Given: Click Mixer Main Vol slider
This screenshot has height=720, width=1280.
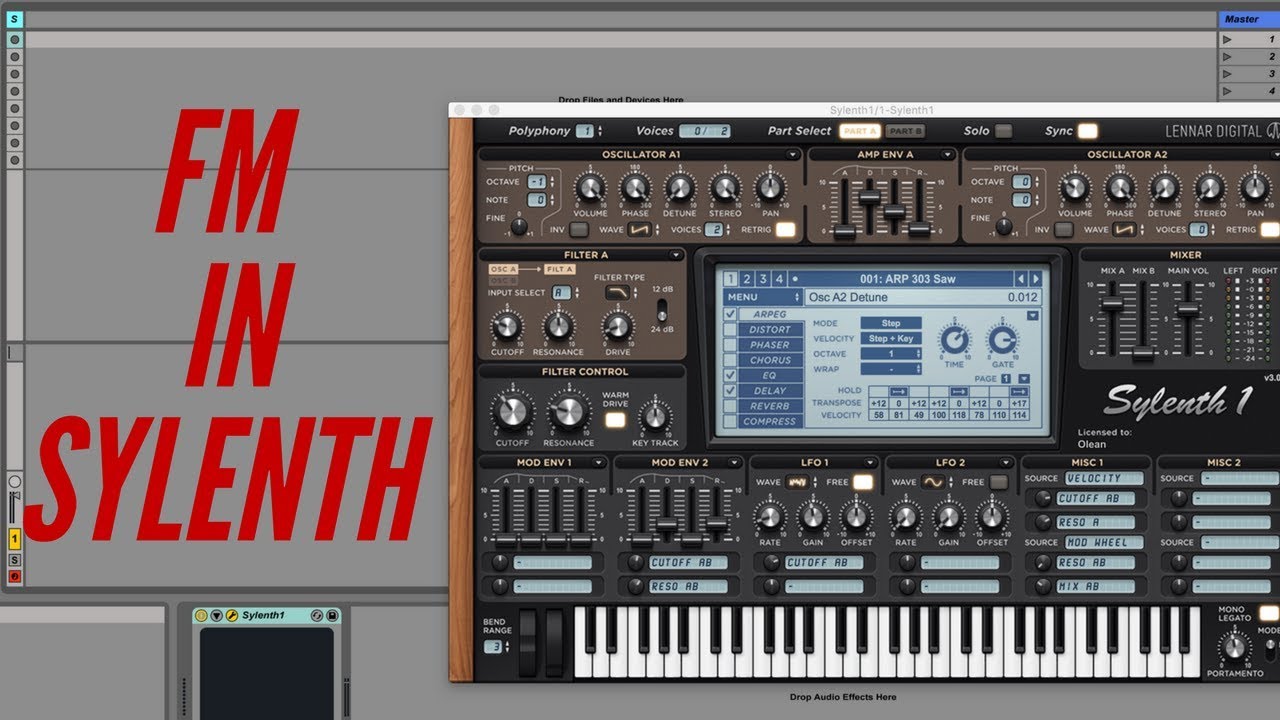Looking at the screenshot, I should (1187, 309).
